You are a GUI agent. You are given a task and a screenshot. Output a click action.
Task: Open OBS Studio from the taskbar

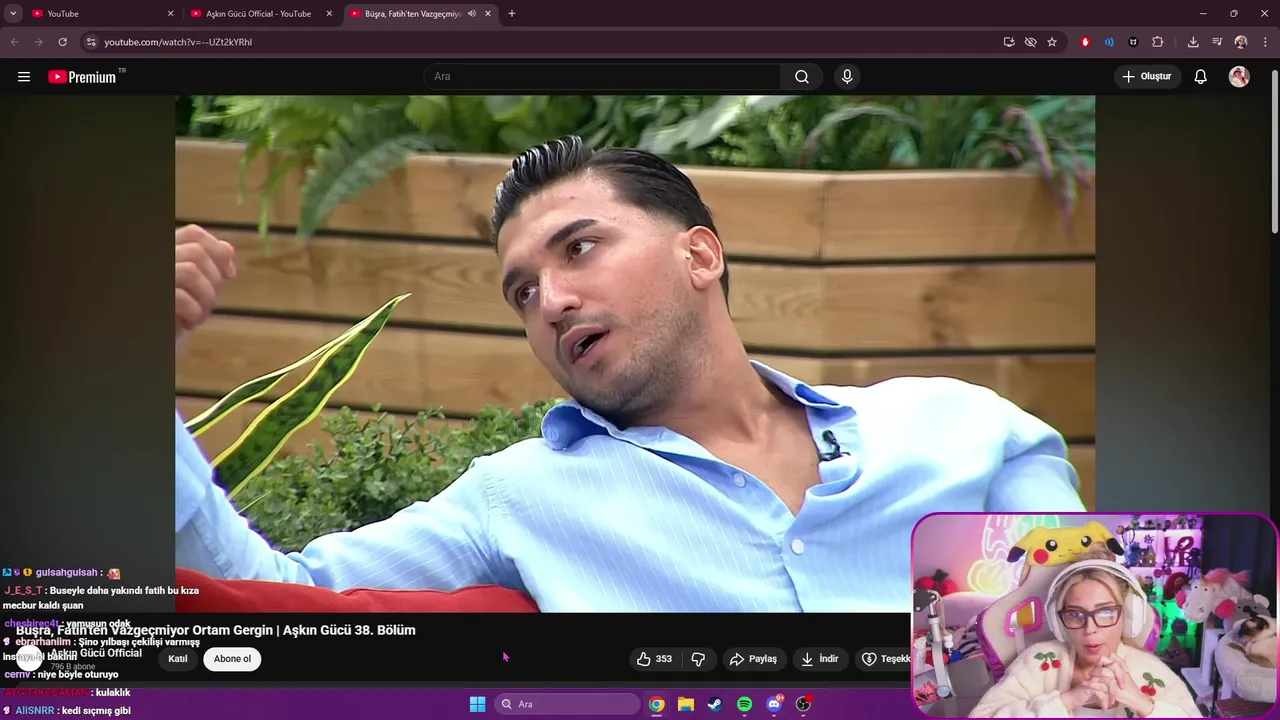tap(803, 704)
